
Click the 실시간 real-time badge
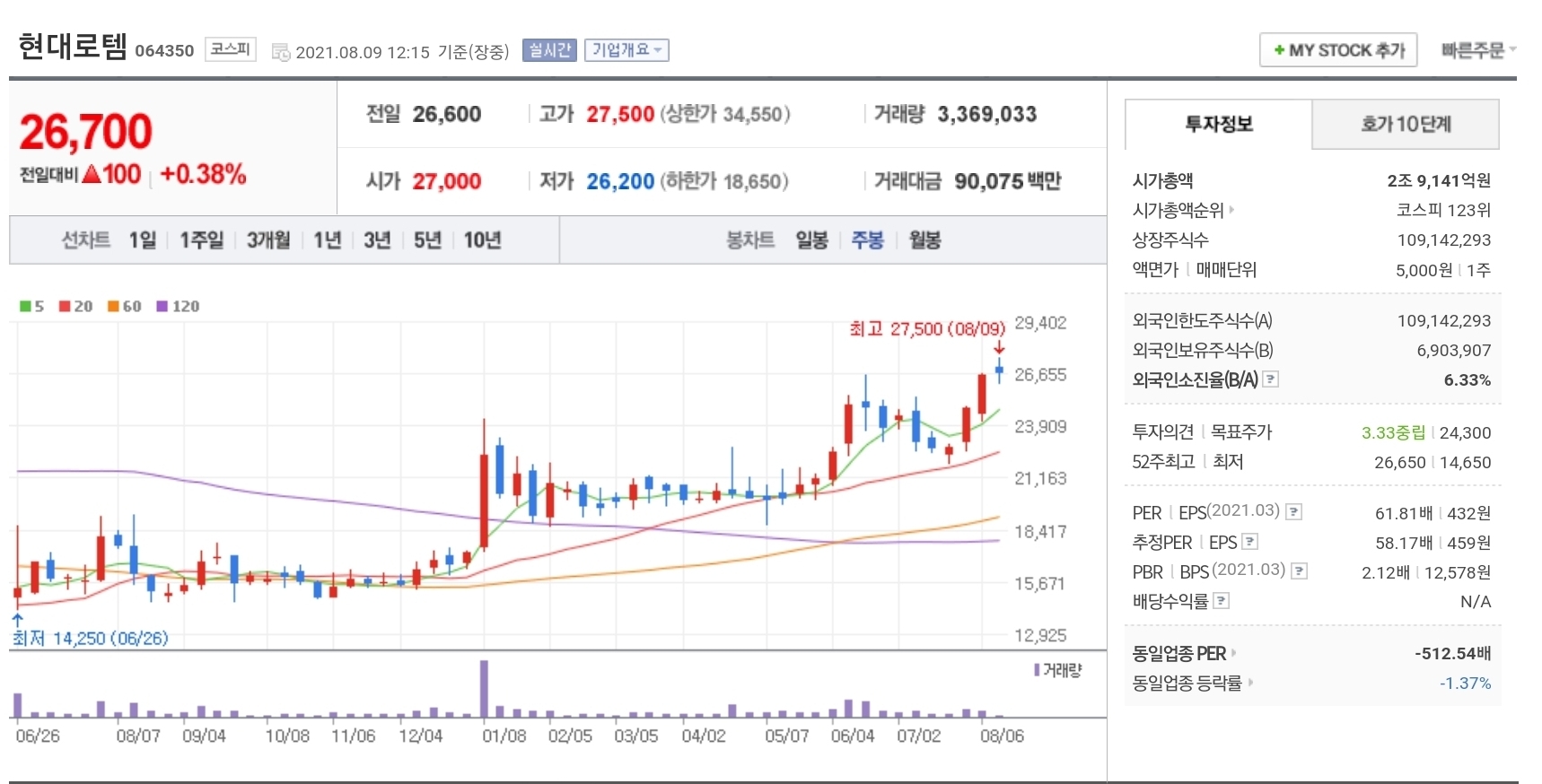[549, 50]
